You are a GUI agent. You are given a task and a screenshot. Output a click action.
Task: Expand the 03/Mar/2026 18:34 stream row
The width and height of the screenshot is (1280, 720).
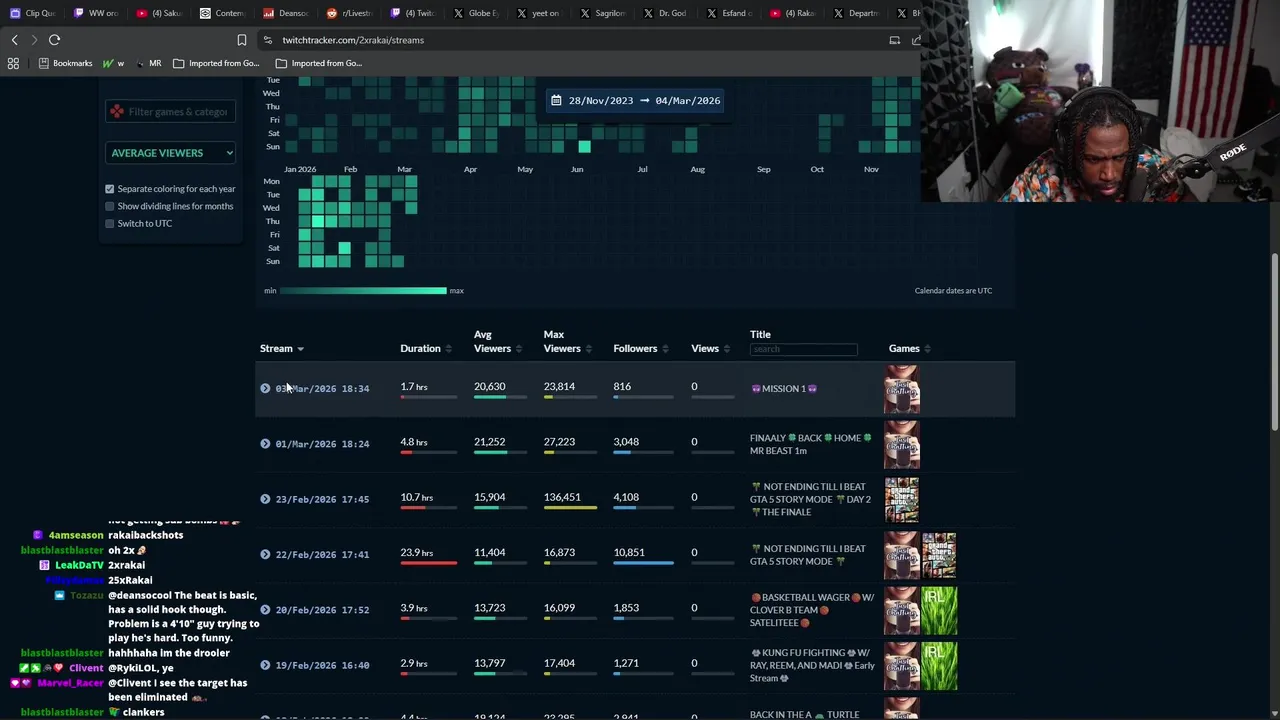pyautogui.click(x=265, y=388)
